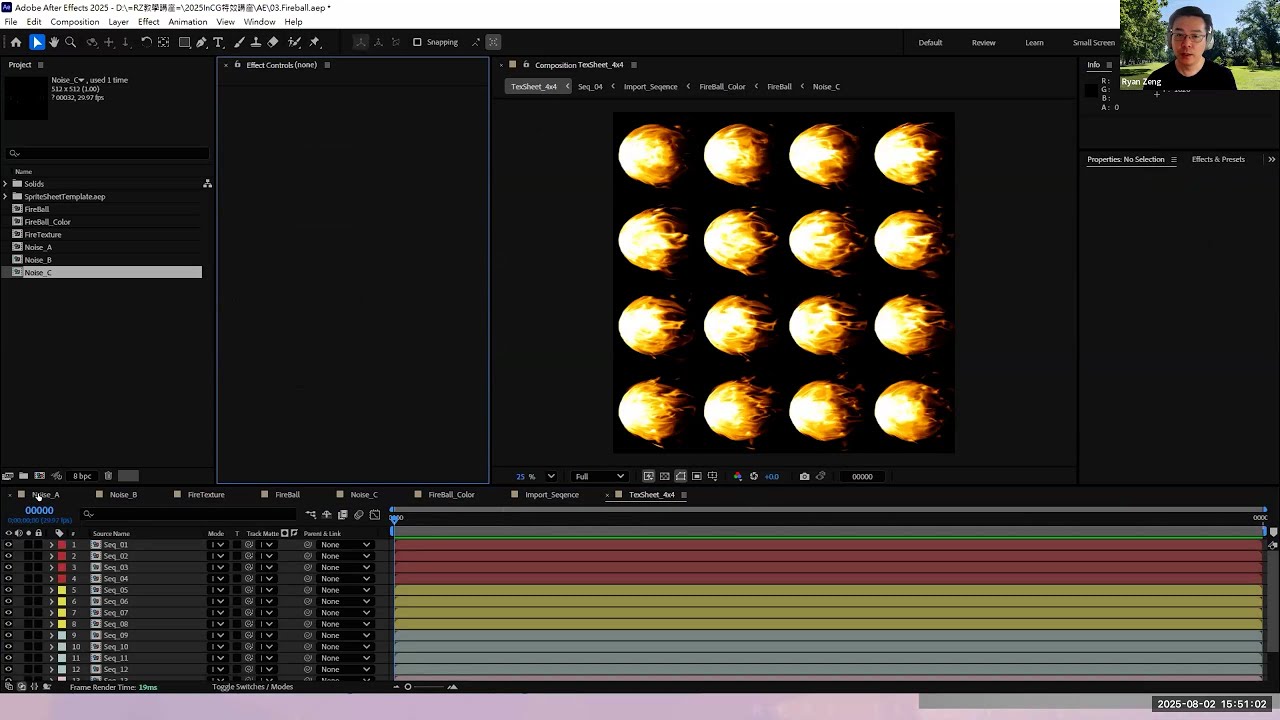Click the reset exposure icon
Screen dimensions: 1280x720
754,476
